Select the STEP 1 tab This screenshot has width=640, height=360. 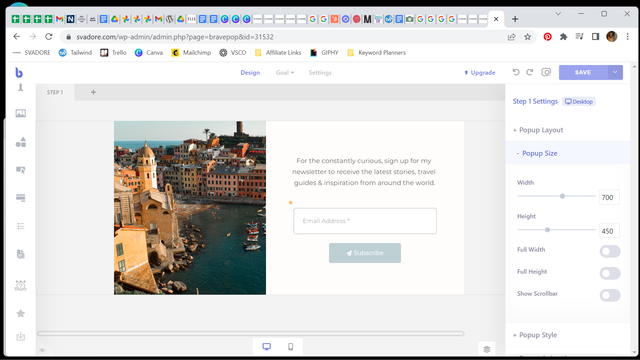[x=55, y=92]
